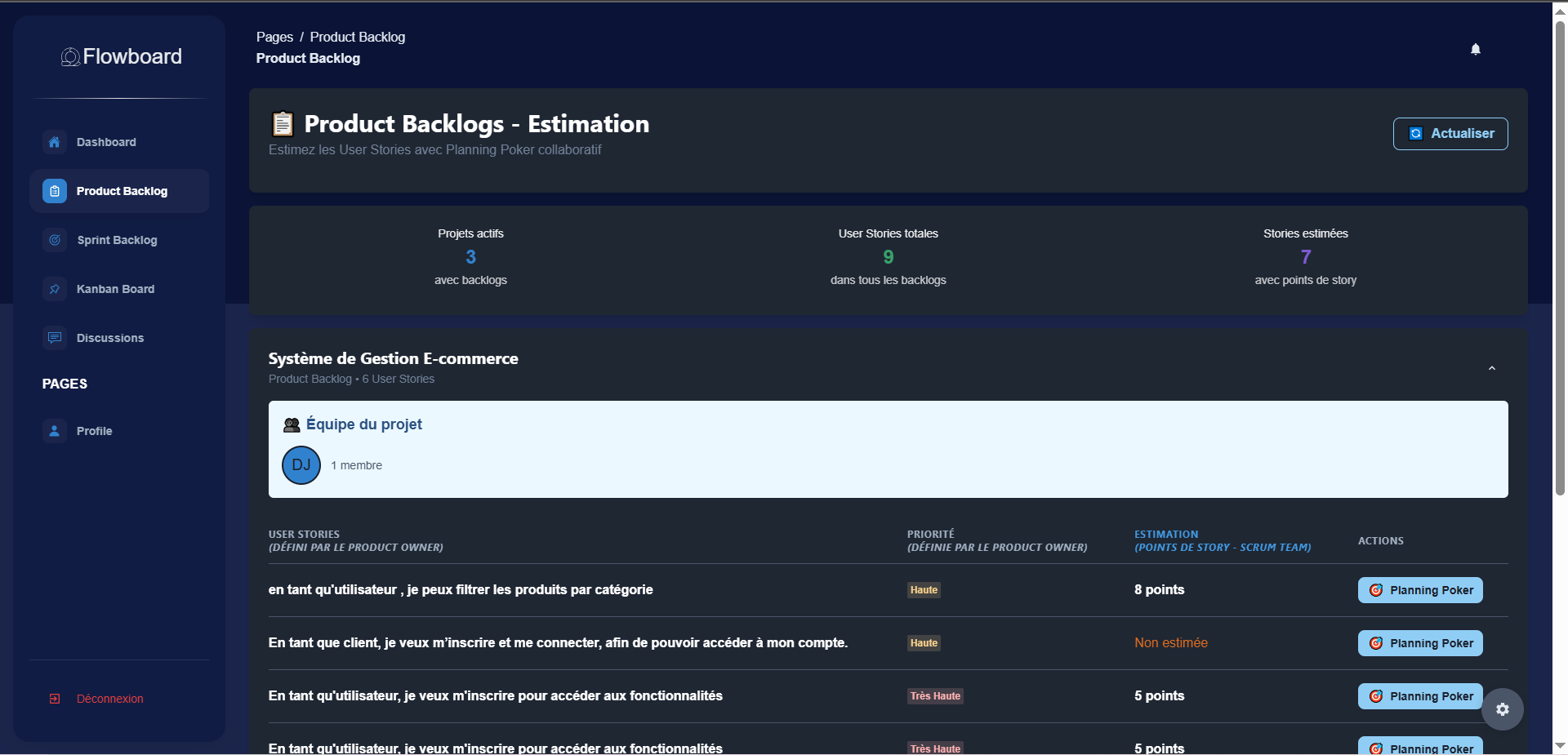Open Dashboard home icon in sidebar
Screen dimensions: 1568x755
click(55, 142)
